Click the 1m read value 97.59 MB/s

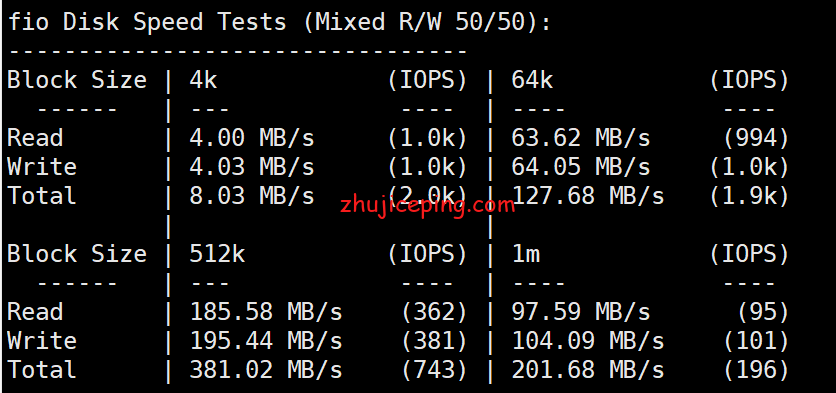tap(581, 312)
